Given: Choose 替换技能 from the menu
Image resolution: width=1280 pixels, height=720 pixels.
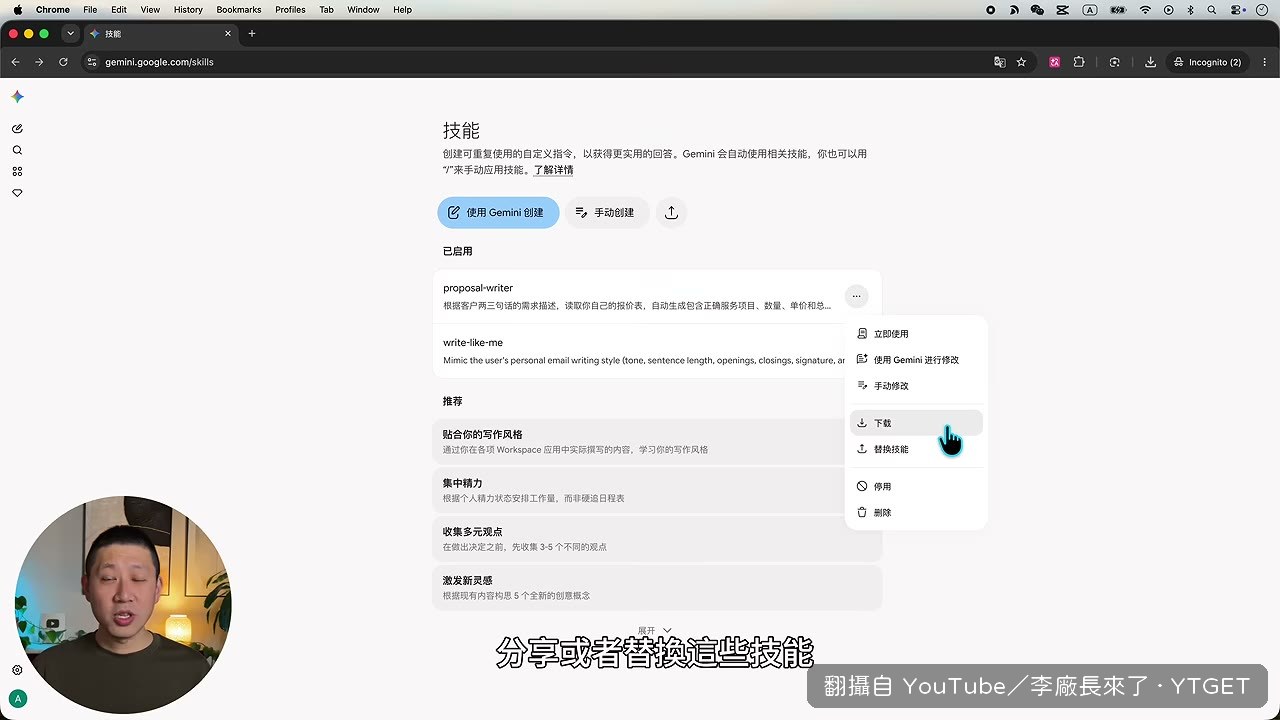Looking at the screenshot, I should (x=916, y=449).
